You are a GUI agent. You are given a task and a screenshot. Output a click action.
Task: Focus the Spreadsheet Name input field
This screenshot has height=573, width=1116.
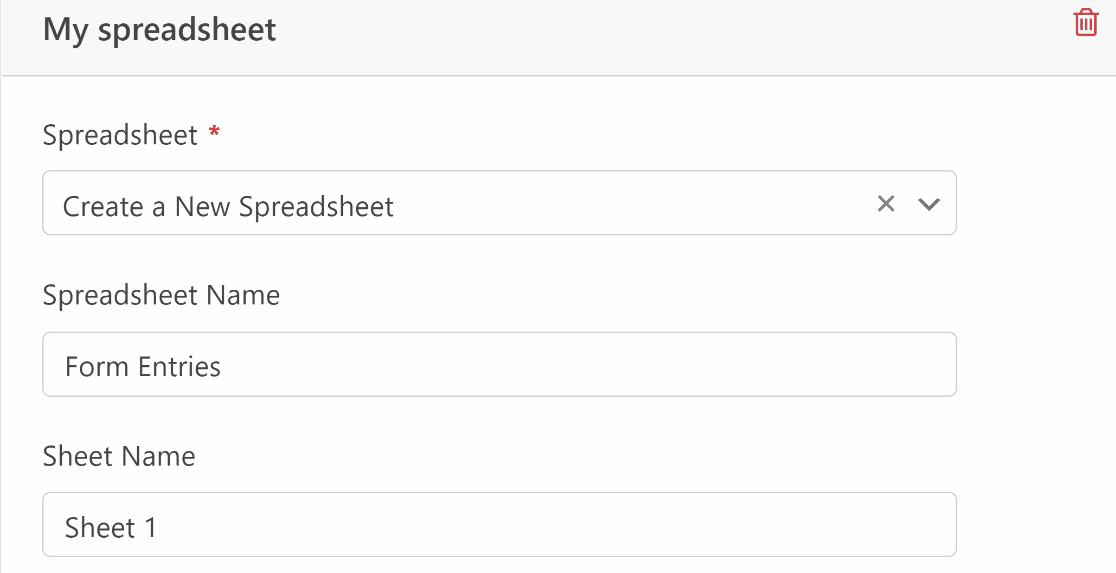tap(499, 364)
